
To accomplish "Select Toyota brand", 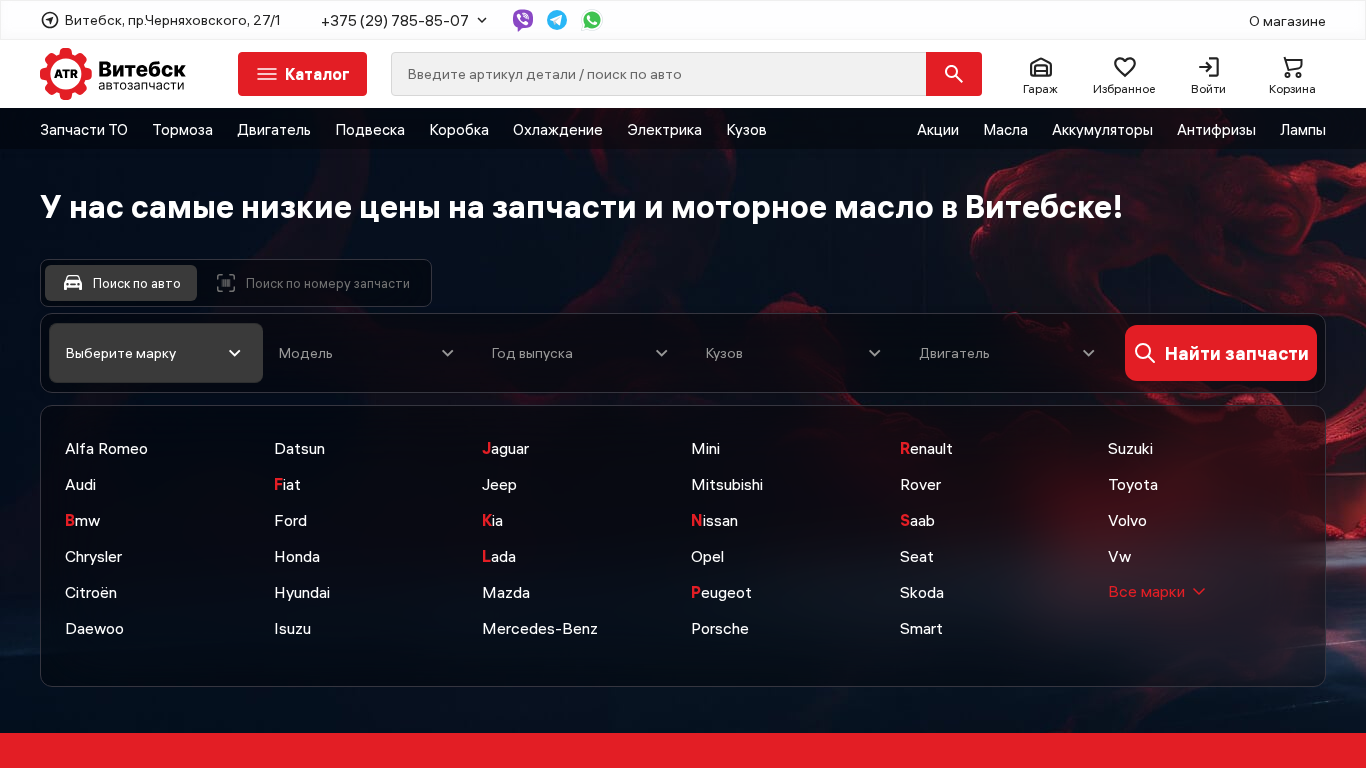I will 1133,485.
